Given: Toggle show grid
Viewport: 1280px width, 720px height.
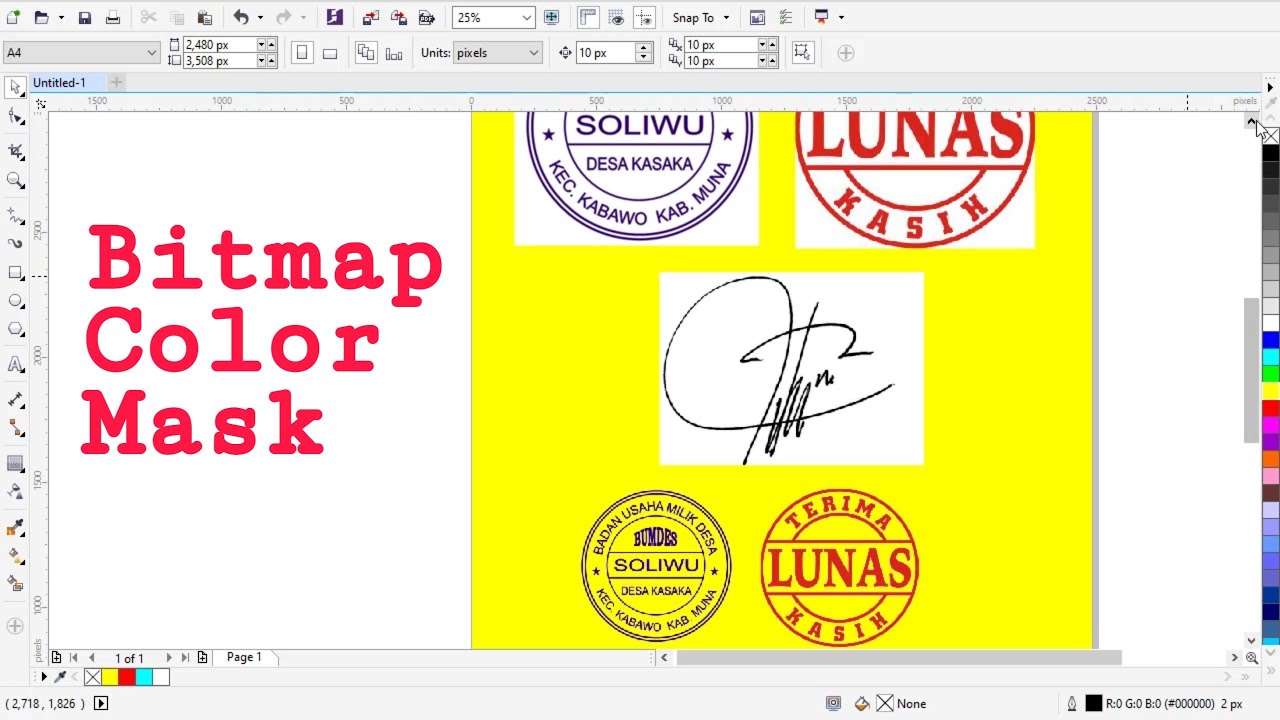Looking at the screenshot, I should pyautogui.click(x=616, y=17).
